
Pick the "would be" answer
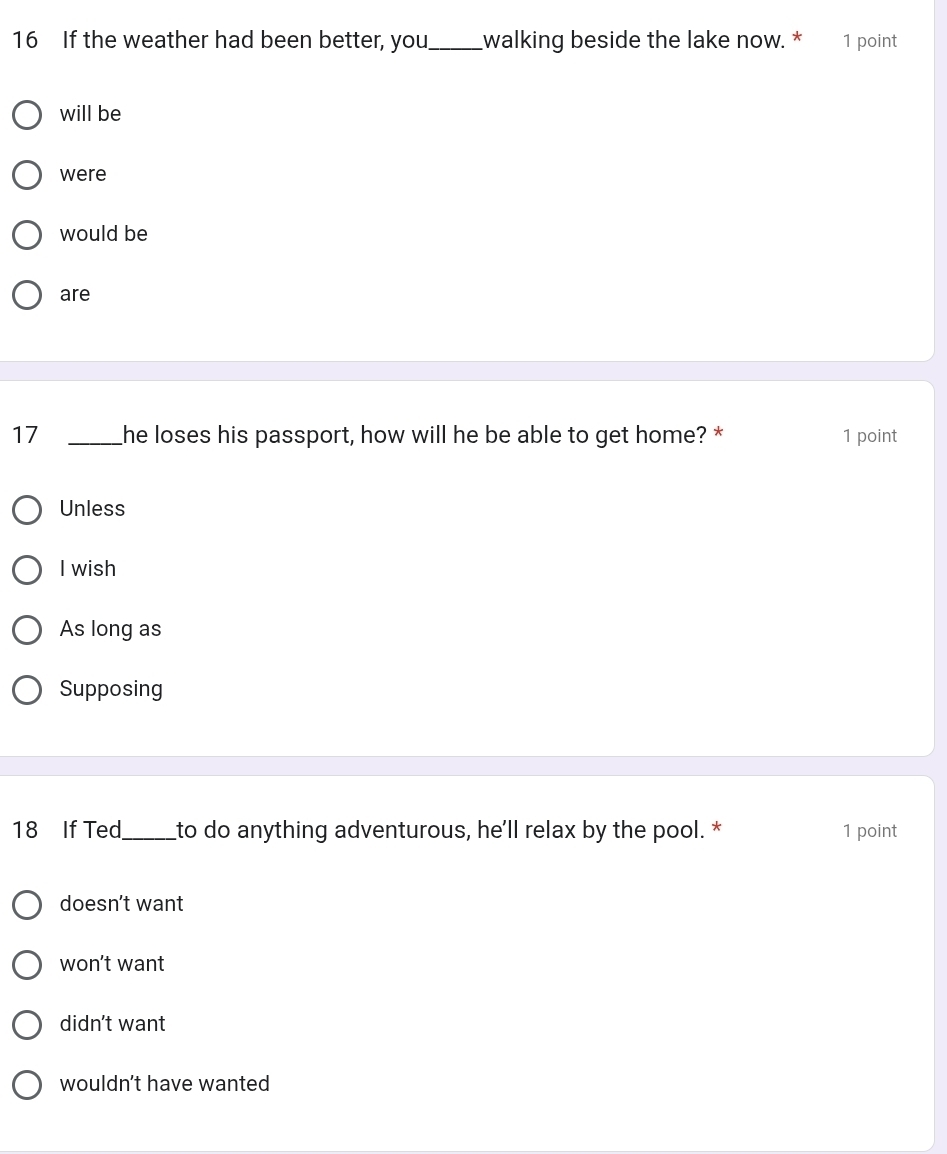(x=27, y=235)
